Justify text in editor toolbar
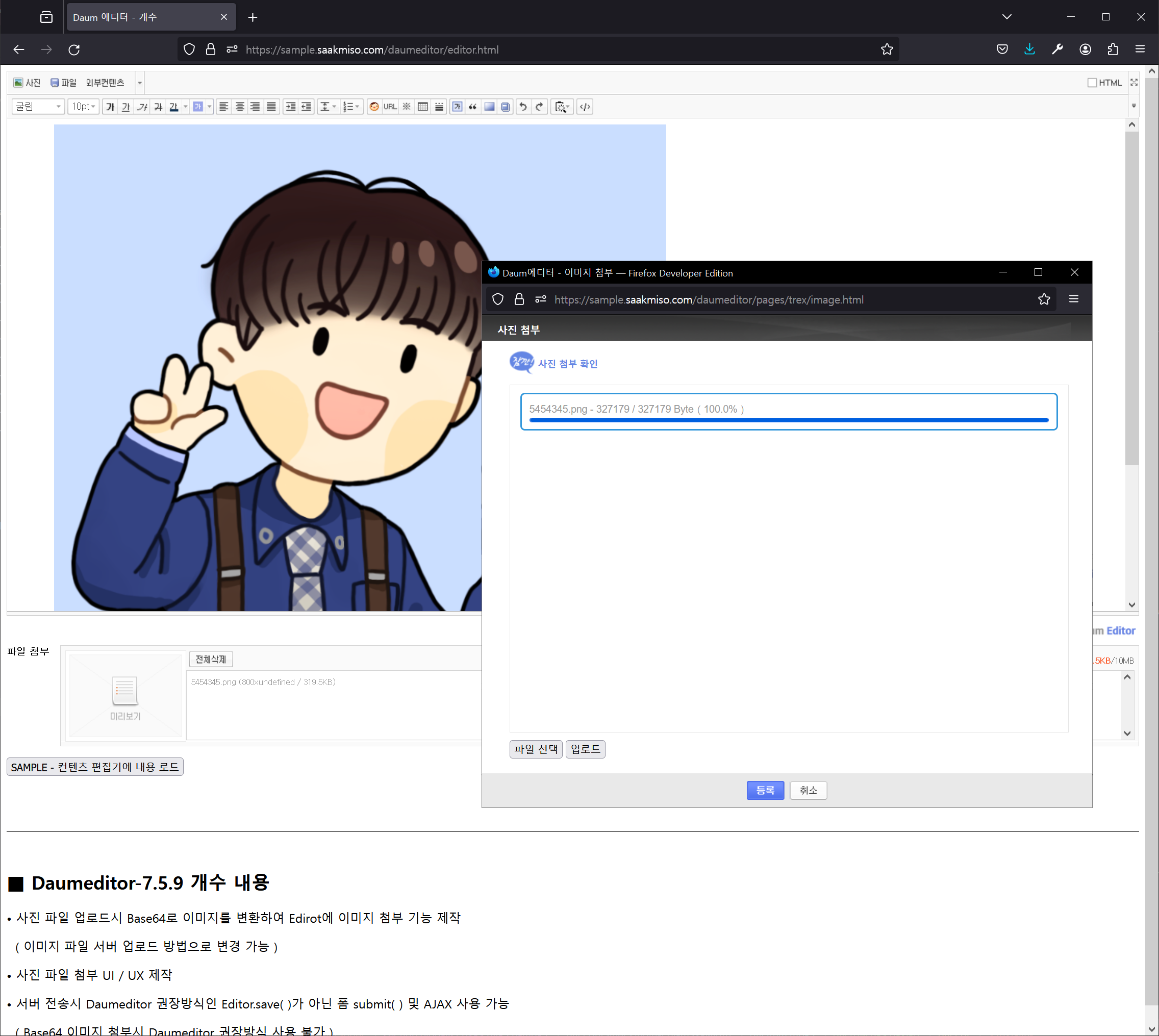 (271, 107)
